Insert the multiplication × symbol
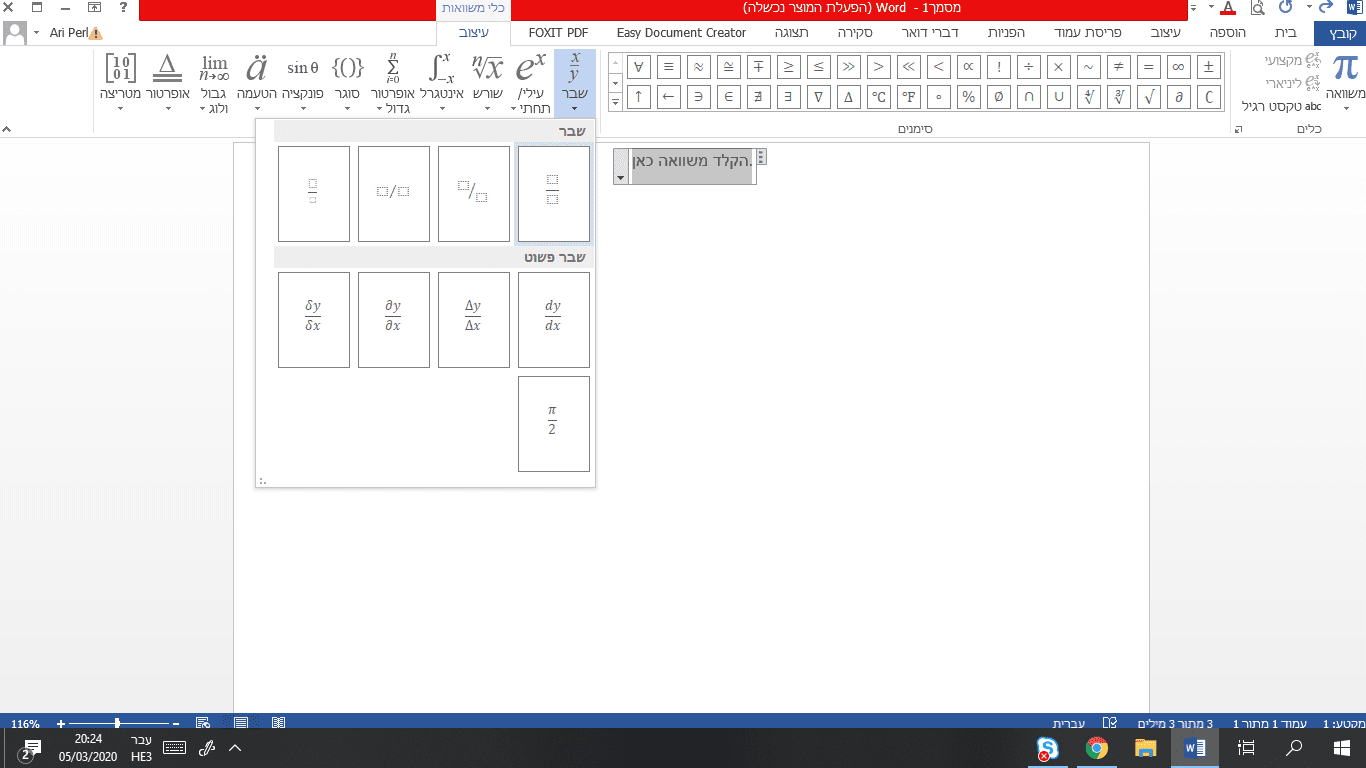 click(x=1059, y=68)
